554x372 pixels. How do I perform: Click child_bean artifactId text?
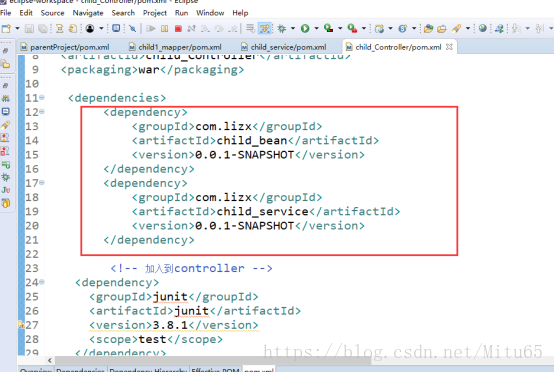pos(252,141)
